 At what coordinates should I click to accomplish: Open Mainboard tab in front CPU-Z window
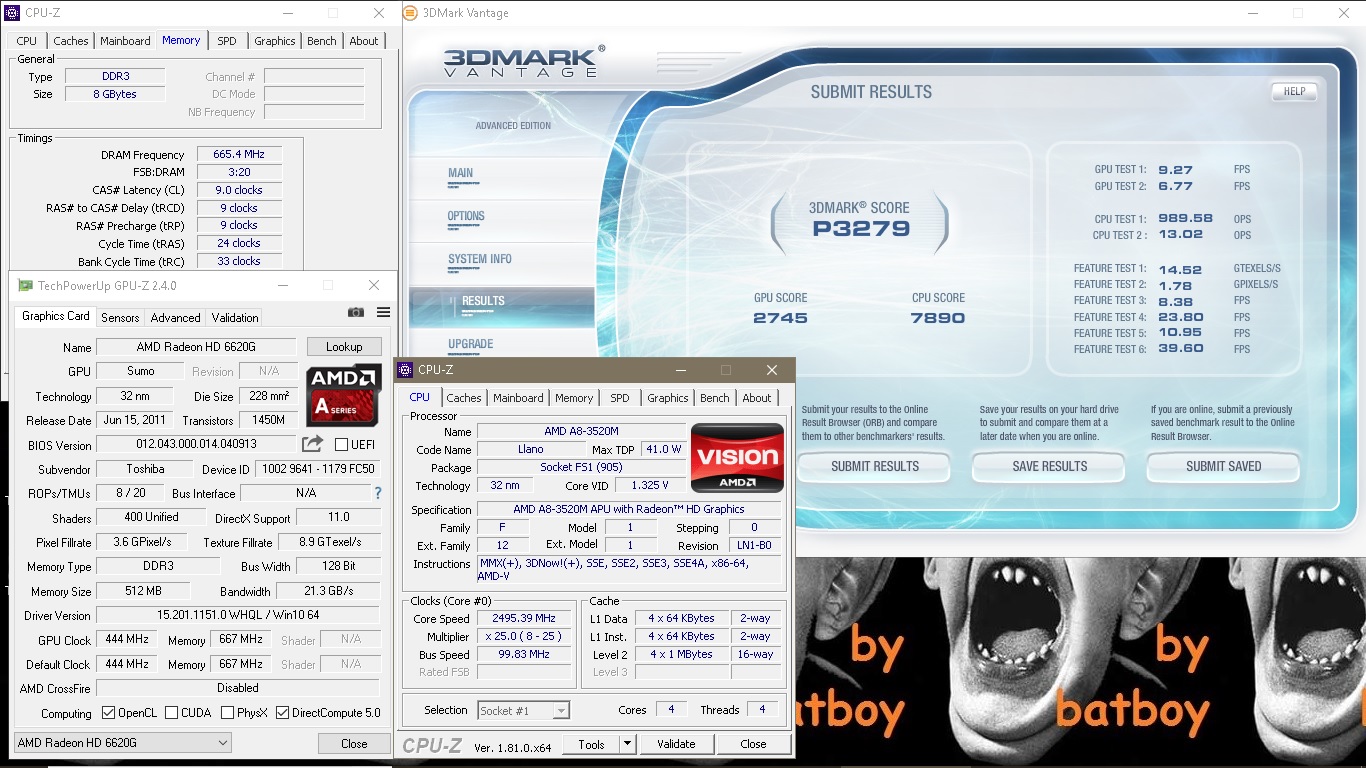click(518, 398)
